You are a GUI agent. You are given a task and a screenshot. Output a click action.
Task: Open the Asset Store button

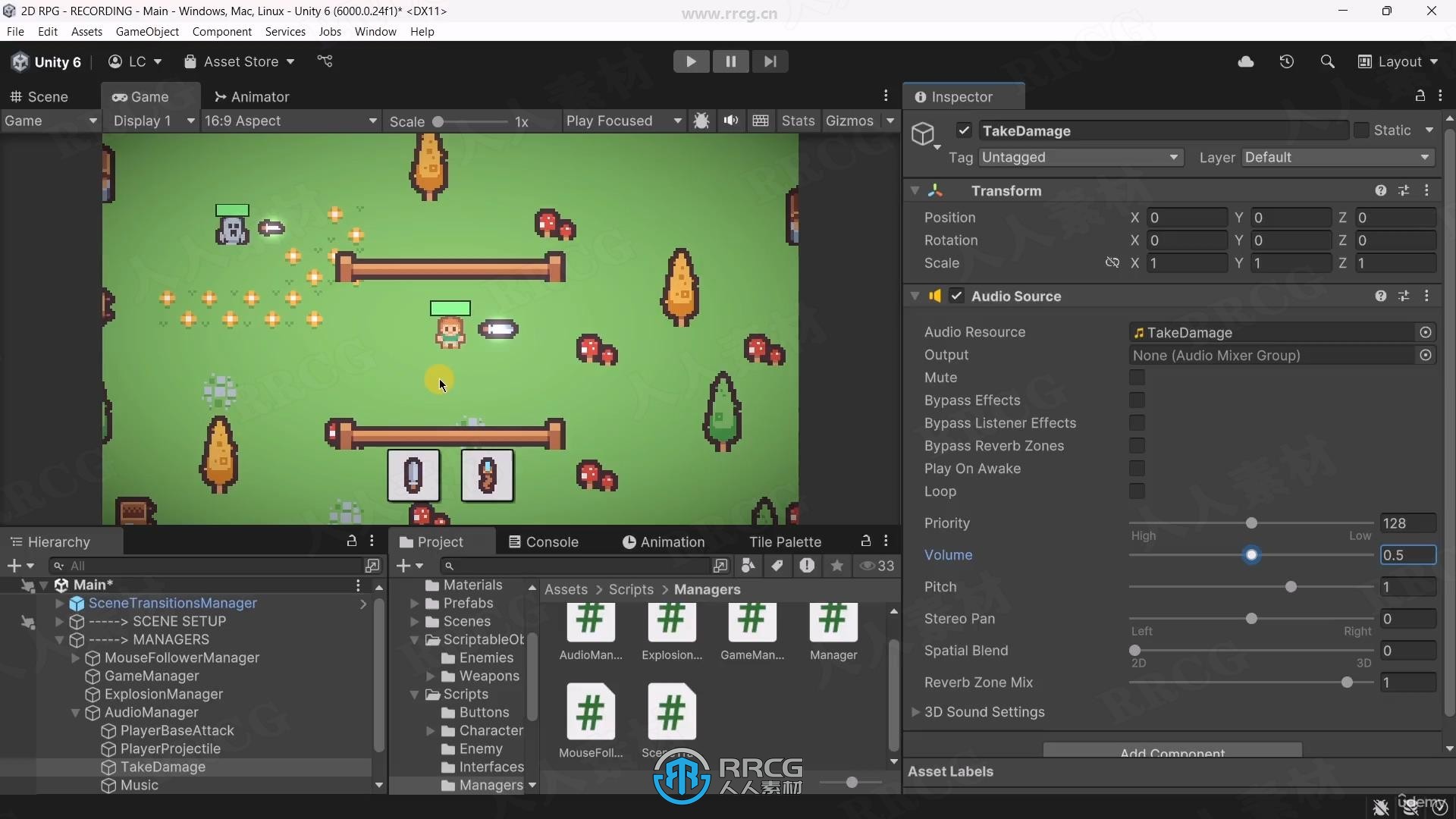click(240, 61)
